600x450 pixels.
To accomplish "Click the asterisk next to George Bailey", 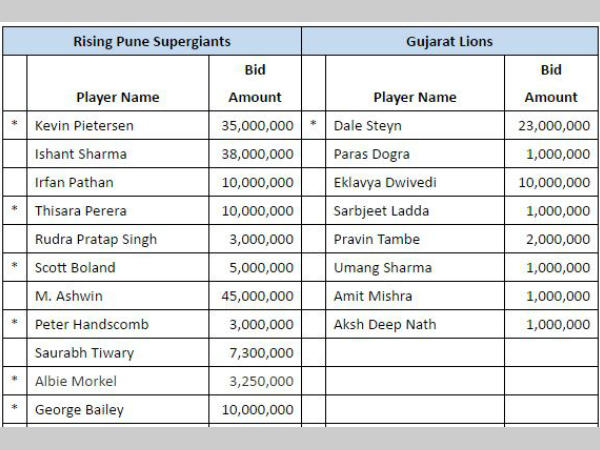I will coord(14,410).
